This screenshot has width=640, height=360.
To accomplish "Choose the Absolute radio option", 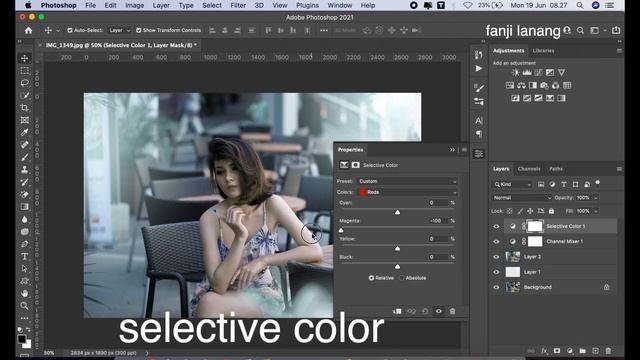I will coord(402,278).
